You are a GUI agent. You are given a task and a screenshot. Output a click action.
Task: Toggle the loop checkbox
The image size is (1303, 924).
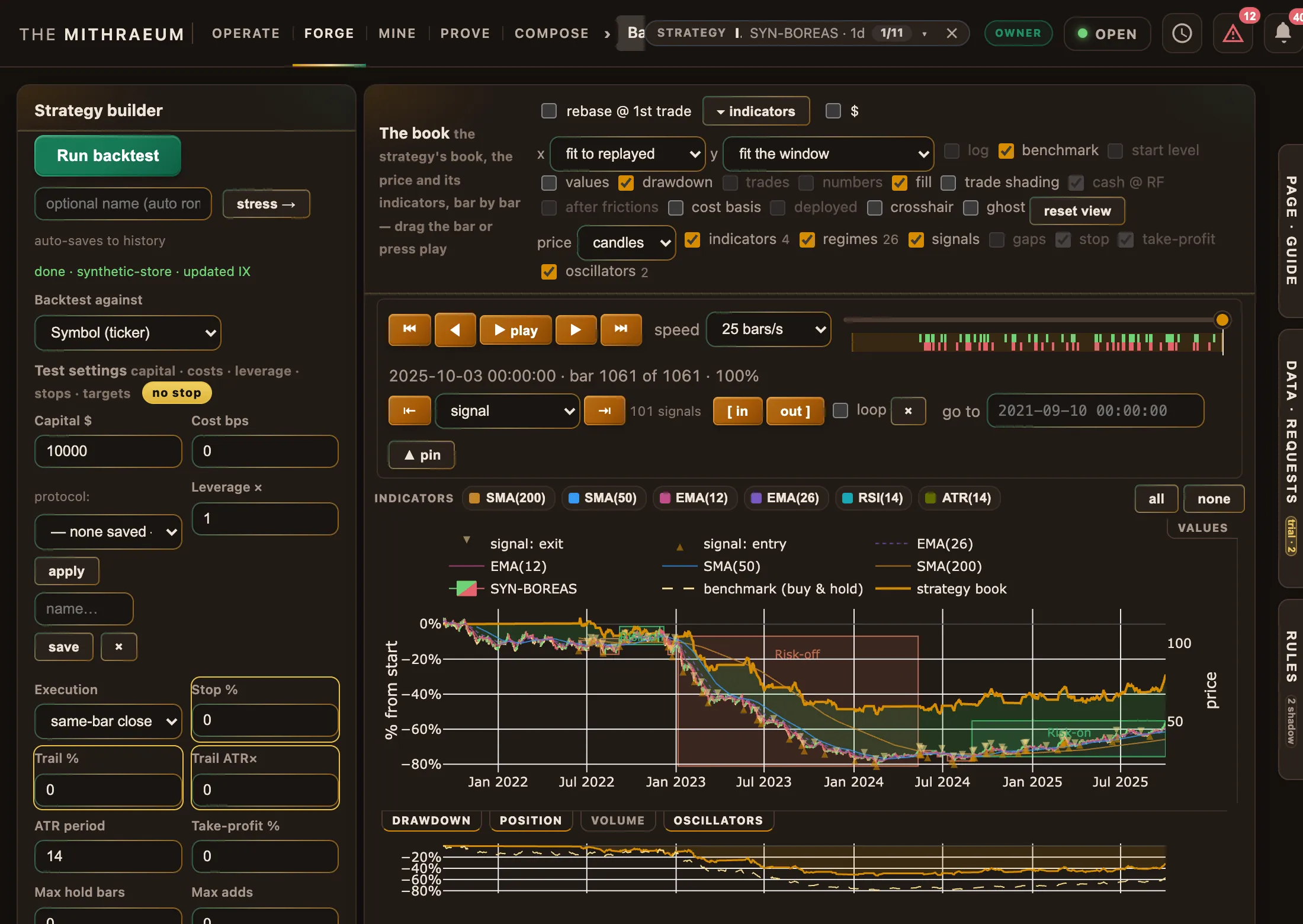click(840, 410)
